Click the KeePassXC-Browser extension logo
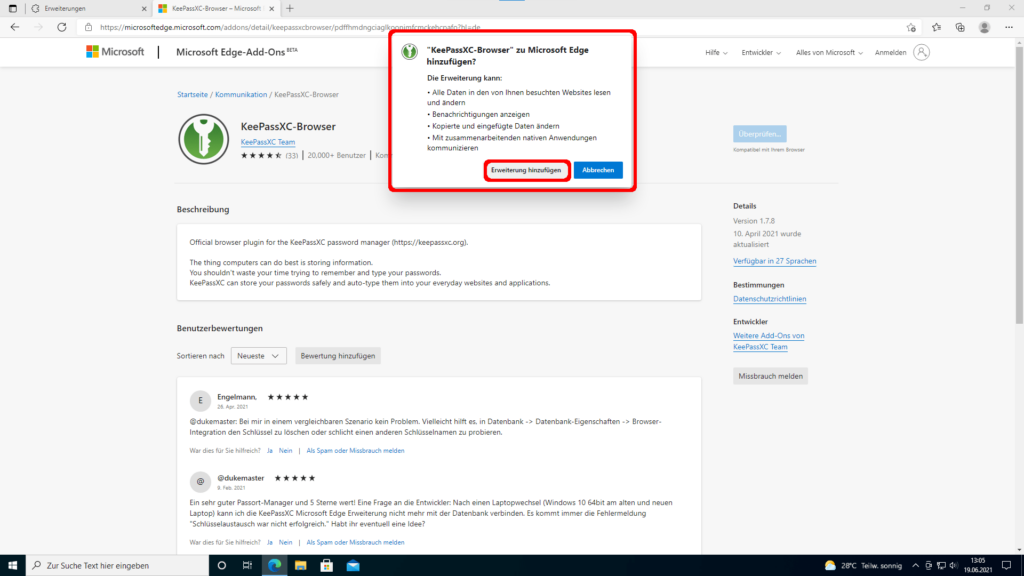This screenshot has width=1024, height=576. pos(204,139)
